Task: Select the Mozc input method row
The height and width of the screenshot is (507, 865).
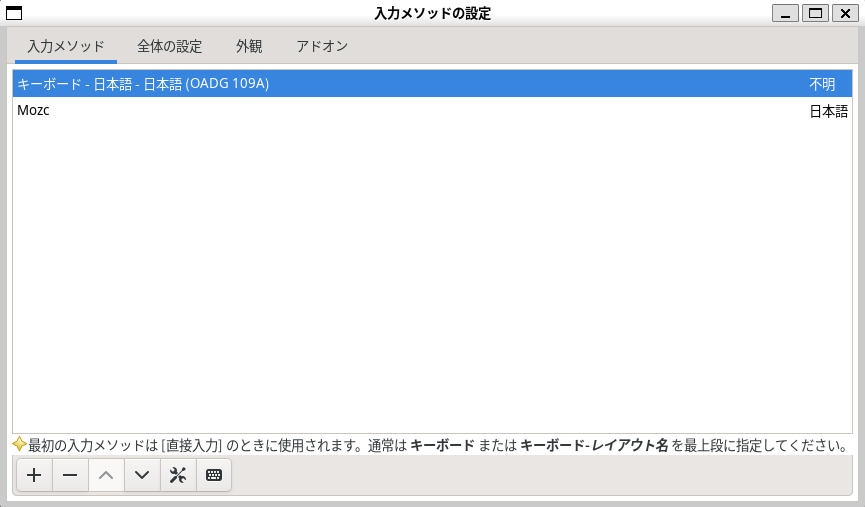Action: (x=432, y=110)
